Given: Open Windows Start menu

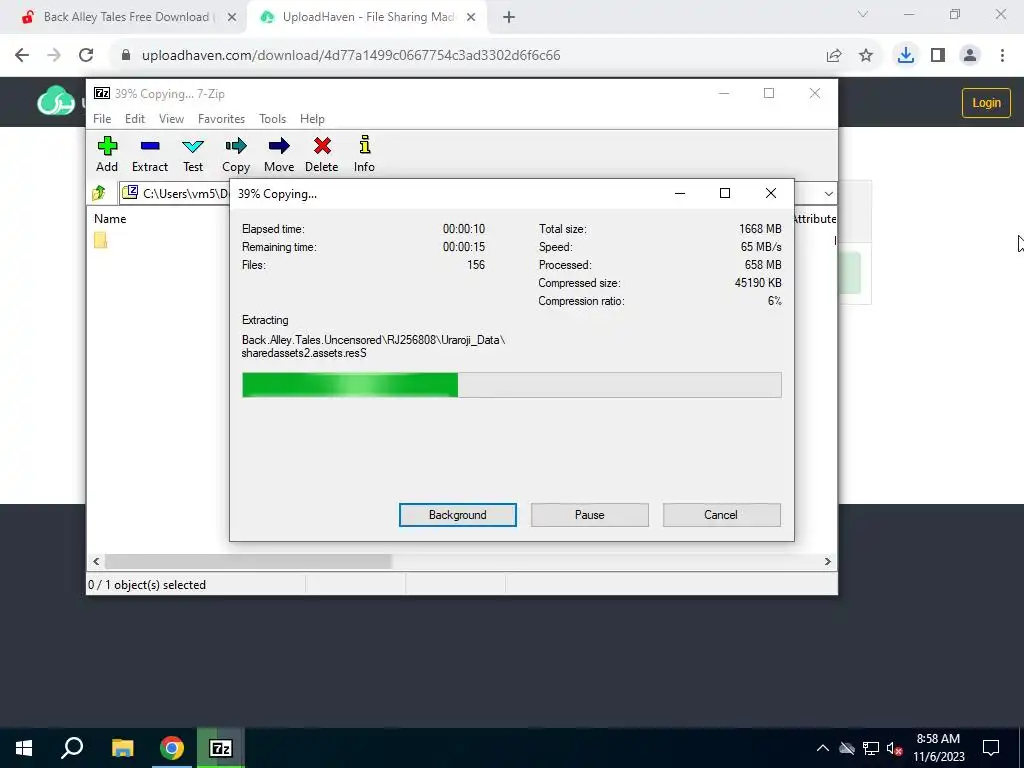Looking at the screenshot, I should click(24, 748).
